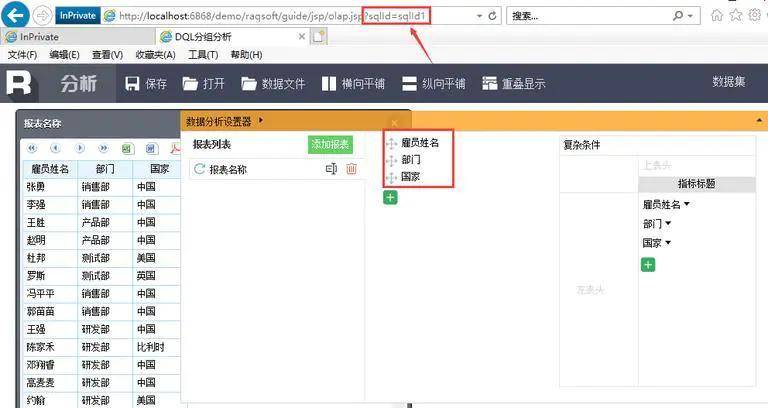Select cell 张勇 in the table
Image resolution: width=768 pixels, height=408 pixels.
click(x=50, y=187)
